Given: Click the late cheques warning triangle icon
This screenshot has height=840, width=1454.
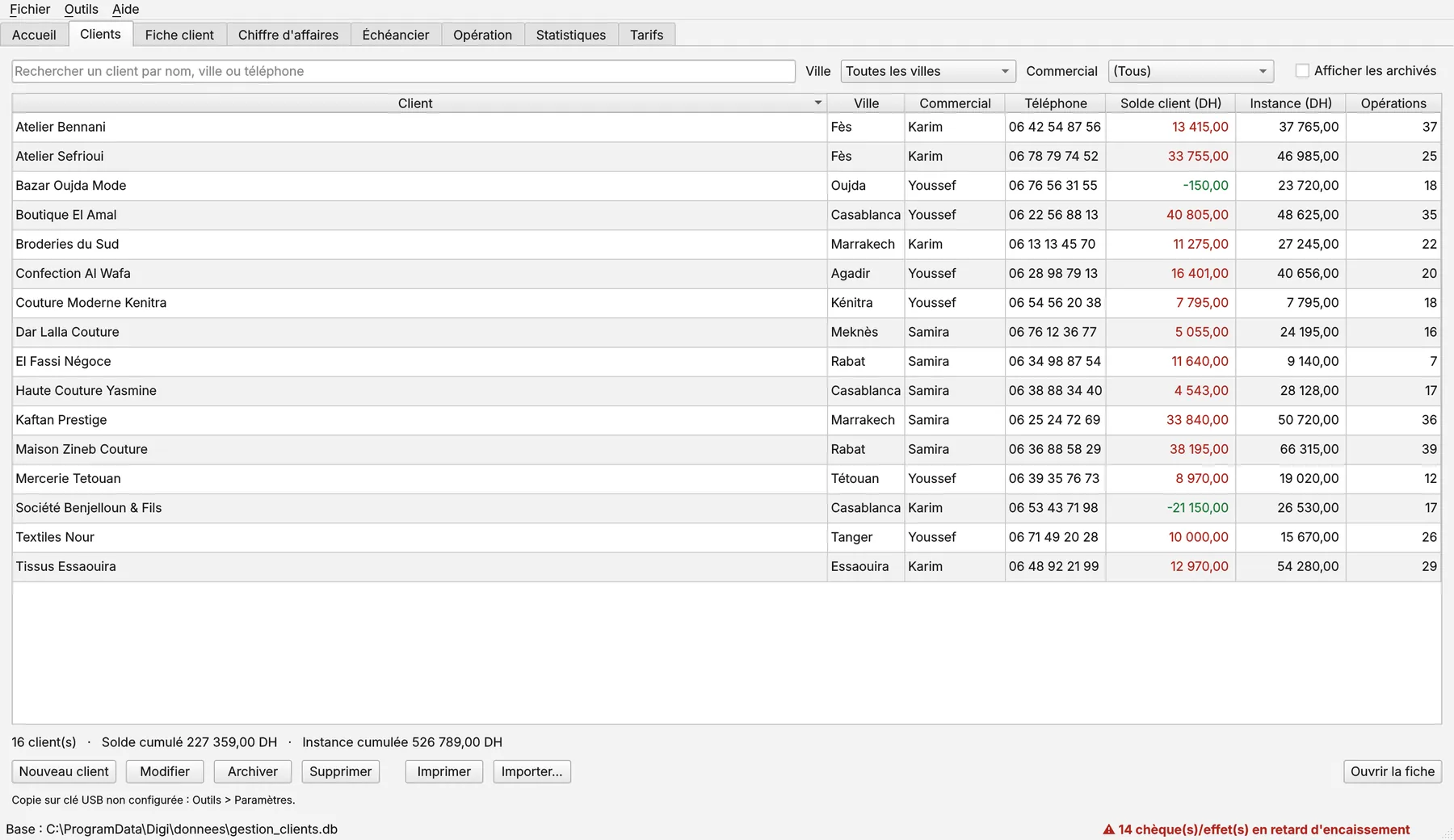Looking at the screenshot, I should 1108,829.
